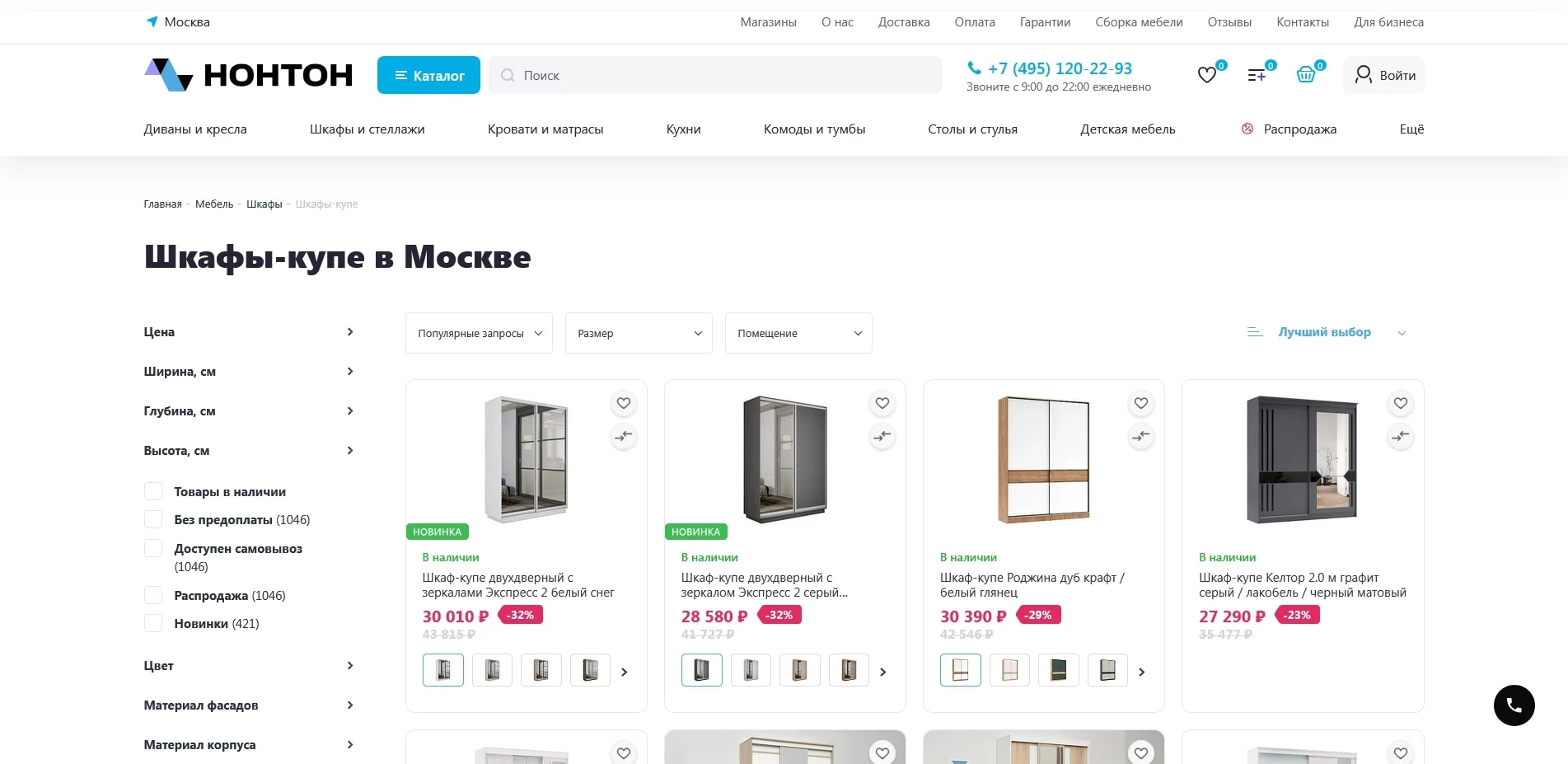Open the comparison list icon in header
Screen dimensions: 1568x764
[1257, 75]
